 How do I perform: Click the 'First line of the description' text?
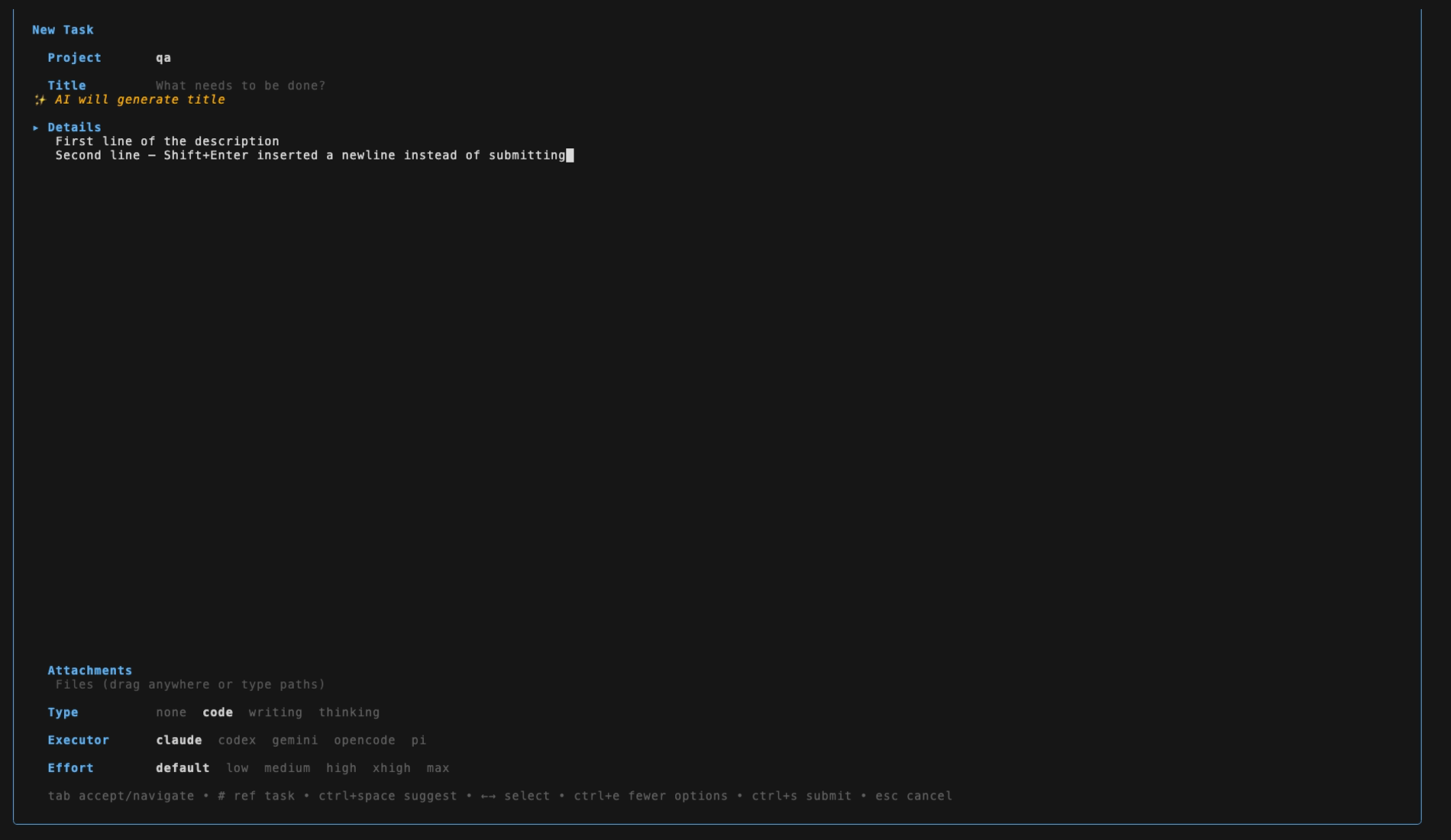167,141
